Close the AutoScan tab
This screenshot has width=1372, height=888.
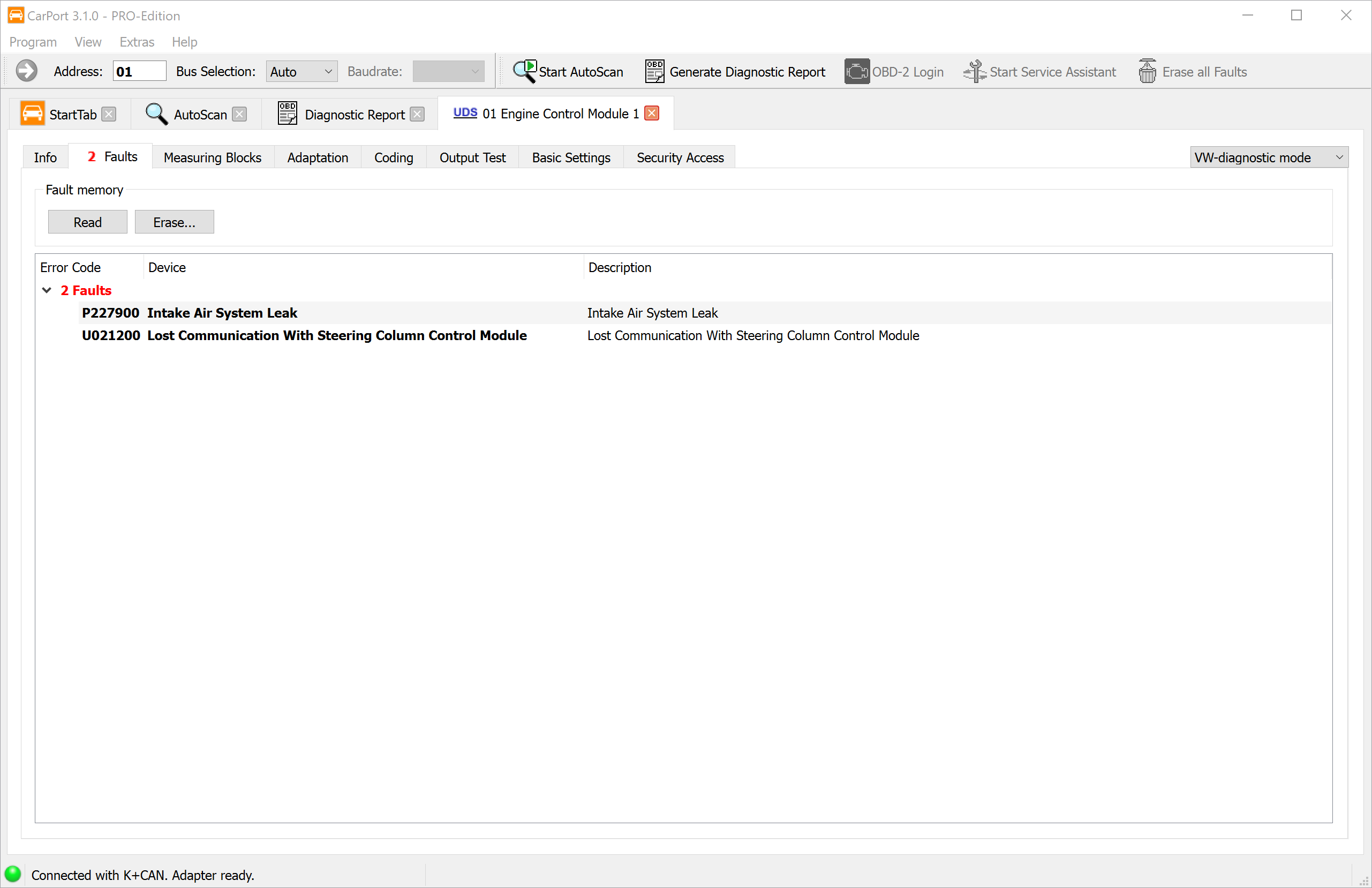pyautogui.click(x=239, y=114)
